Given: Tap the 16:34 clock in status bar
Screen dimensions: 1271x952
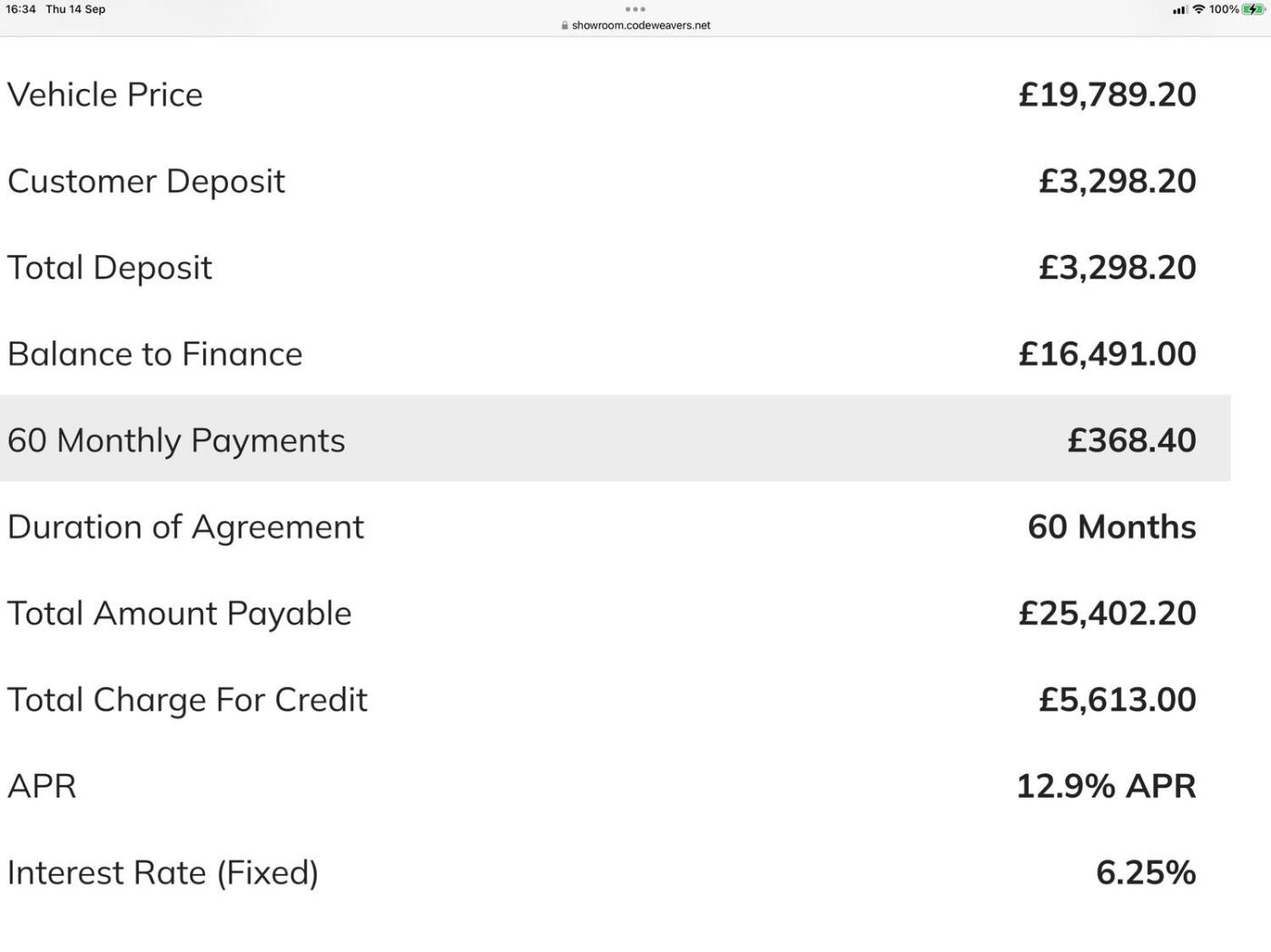Looking at the screenshot, I should [x=21, y=9].
